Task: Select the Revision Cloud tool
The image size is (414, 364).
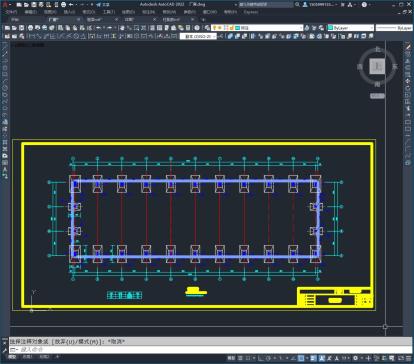Action: tap(5, 95)
